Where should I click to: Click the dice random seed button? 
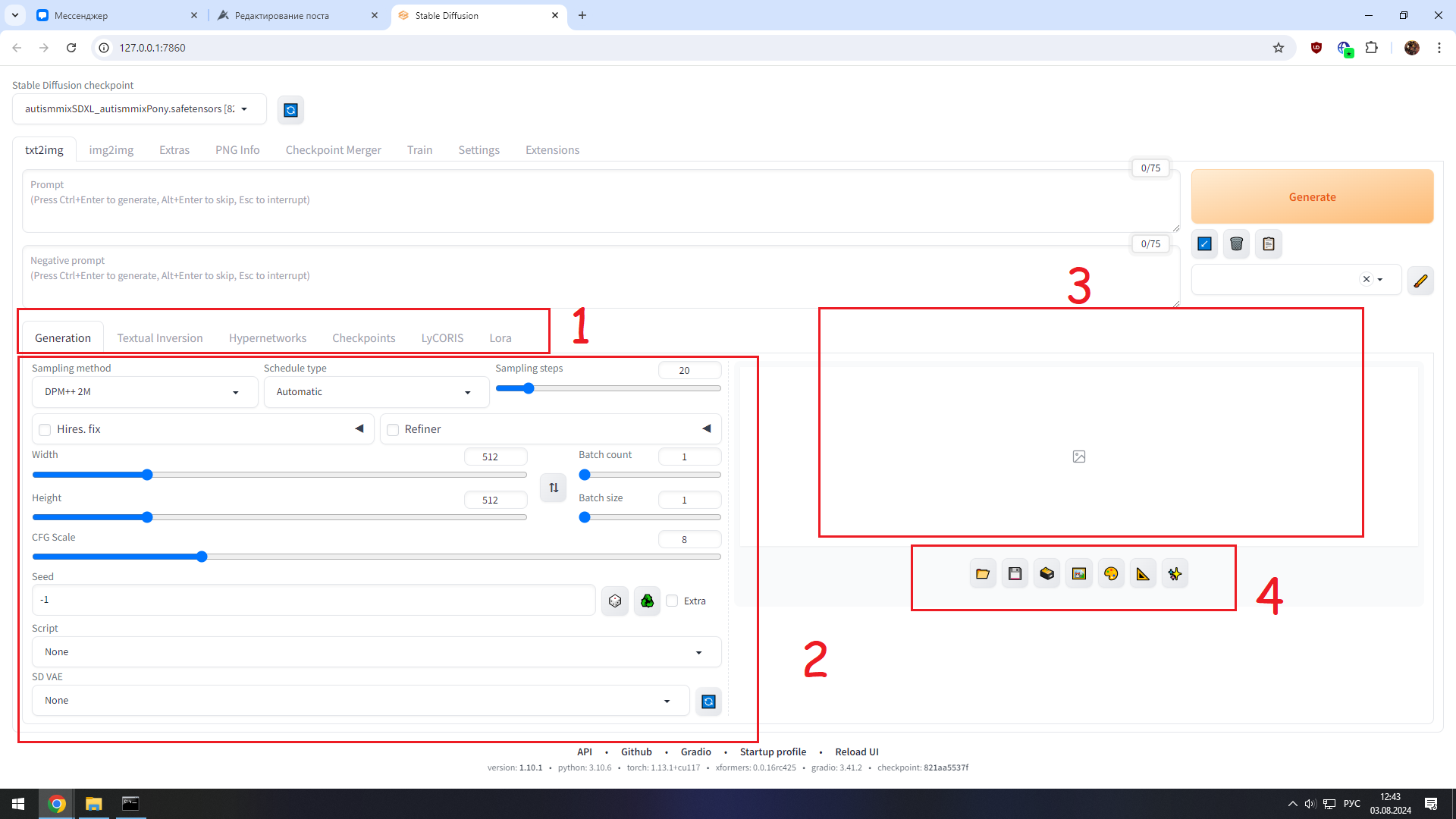coord(615,601)
